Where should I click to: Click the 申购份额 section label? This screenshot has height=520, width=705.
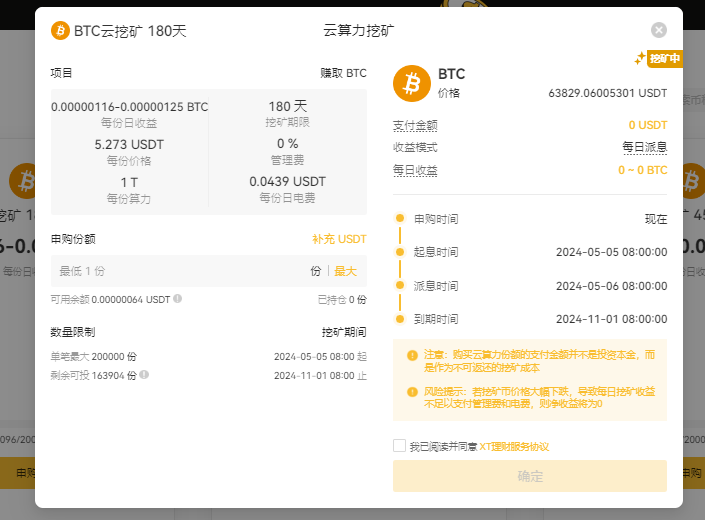pyautogui.click(x=73, y=239)
